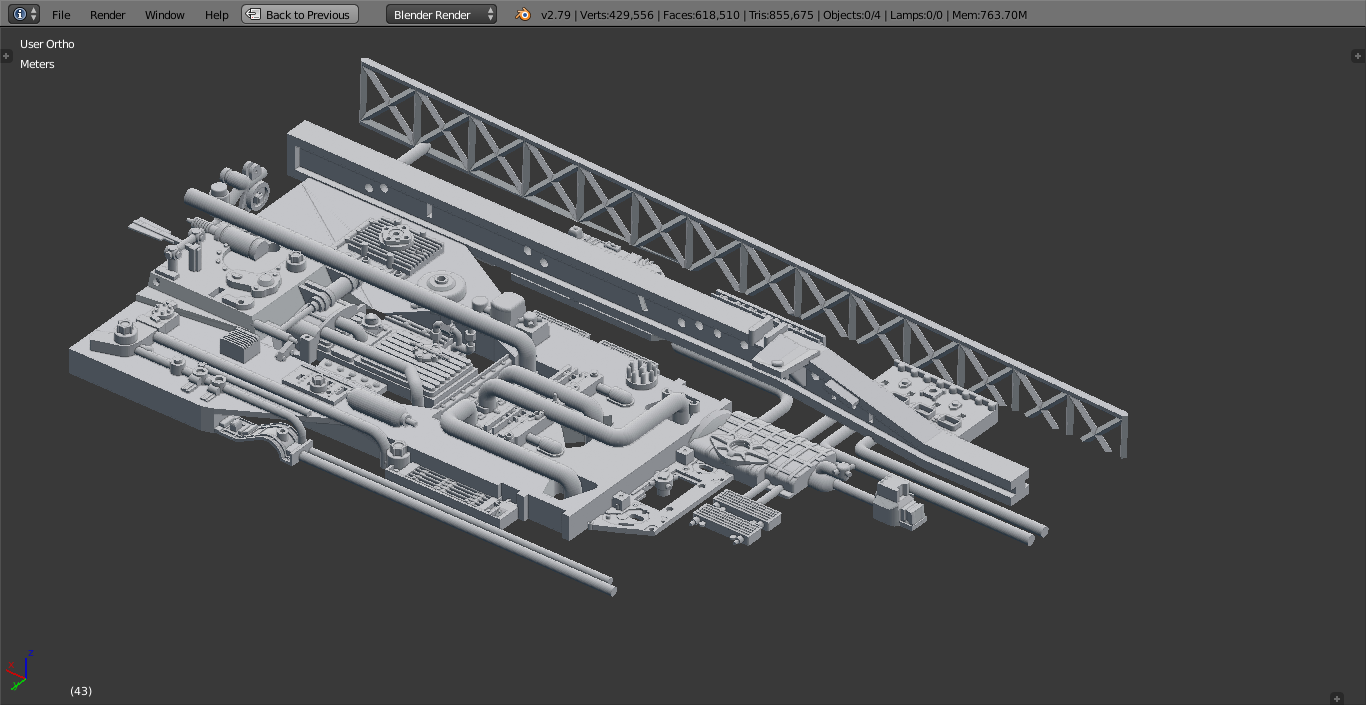Click the Meters unit label
1366x705 pixels.
37,64
